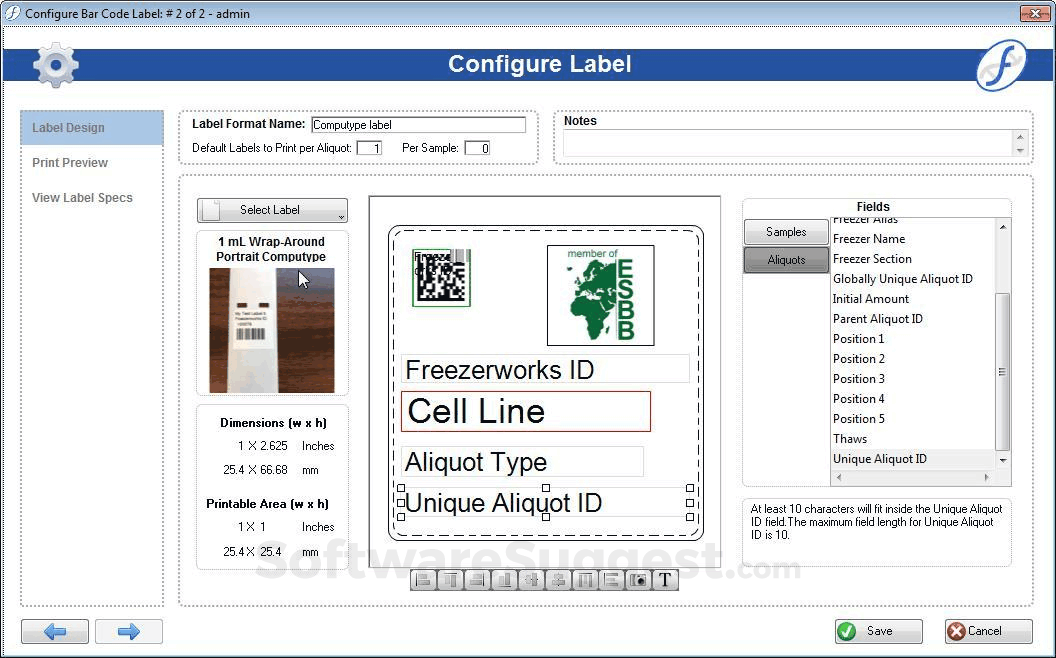This screenshot has width=1056, height=658.
Task: Click the Label Format Name text field
Action: (x=418, y=125)
